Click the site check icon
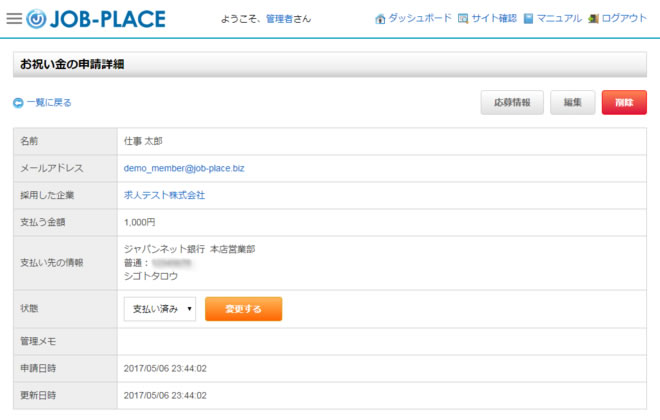660x420 pixels. (463, 19)
